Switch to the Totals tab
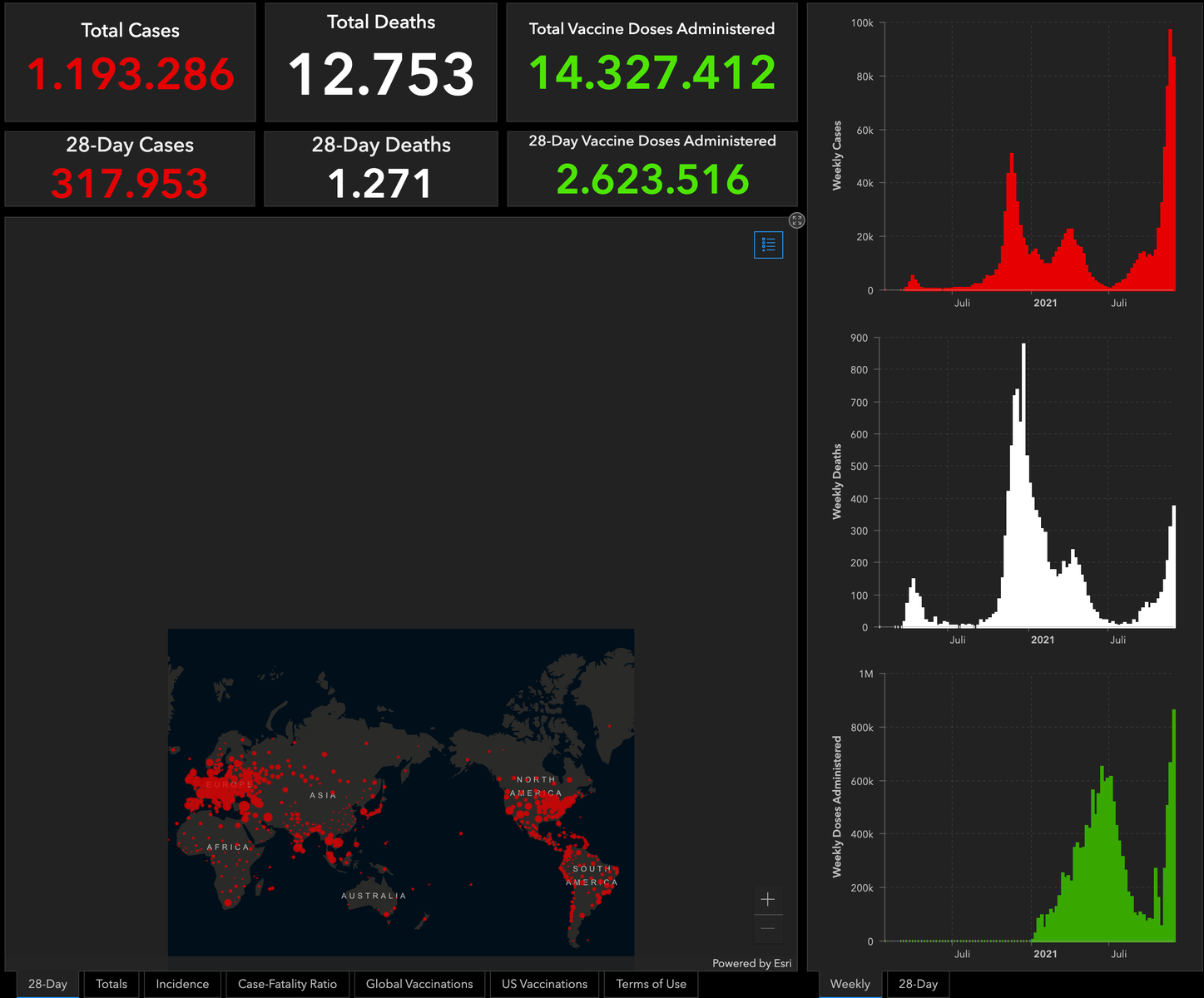Screen dimensions: 1204x998 click(x=111, y=984)
